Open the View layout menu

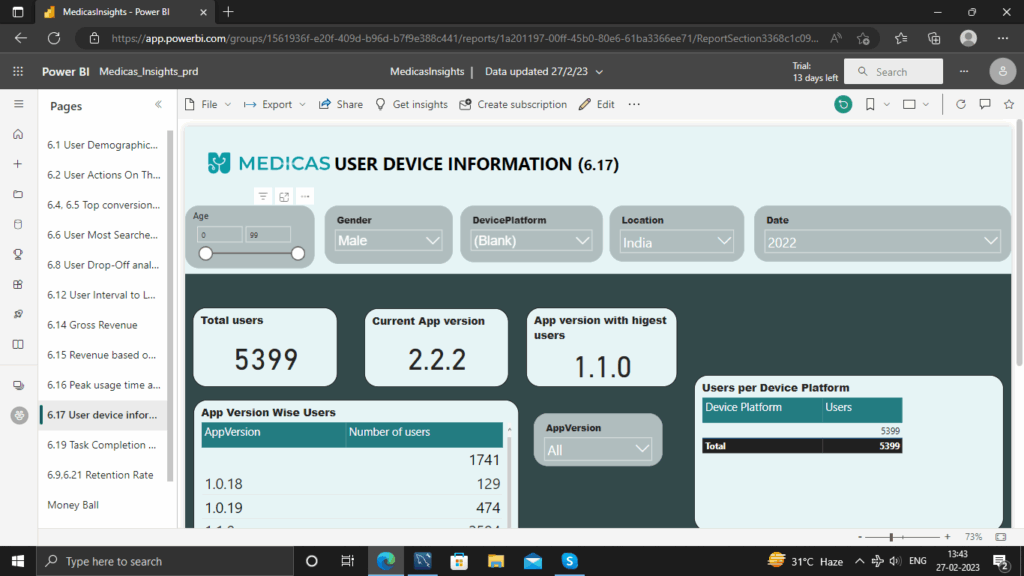(915, 104)
